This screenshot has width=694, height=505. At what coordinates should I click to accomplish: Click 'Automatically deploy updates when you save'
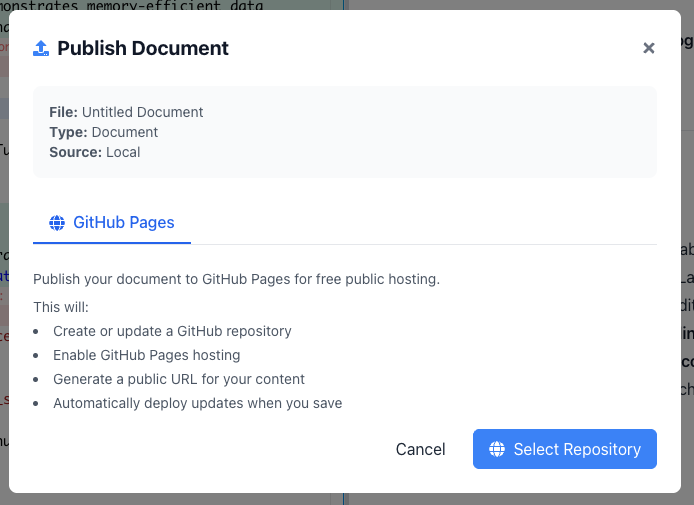pyautogui.click(x=197, y=403)
